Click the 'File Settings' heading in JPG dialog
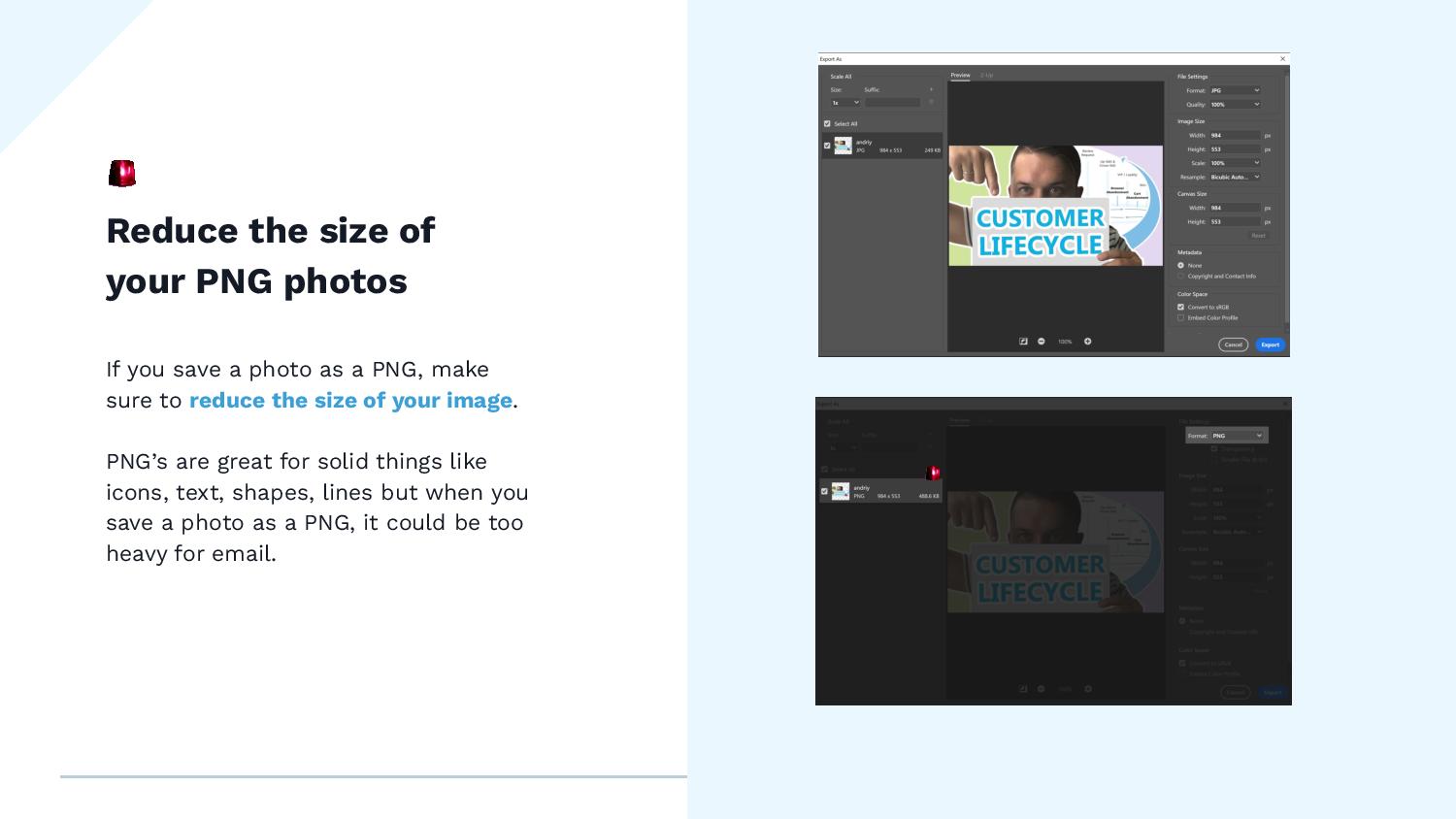 [1193, 77]
